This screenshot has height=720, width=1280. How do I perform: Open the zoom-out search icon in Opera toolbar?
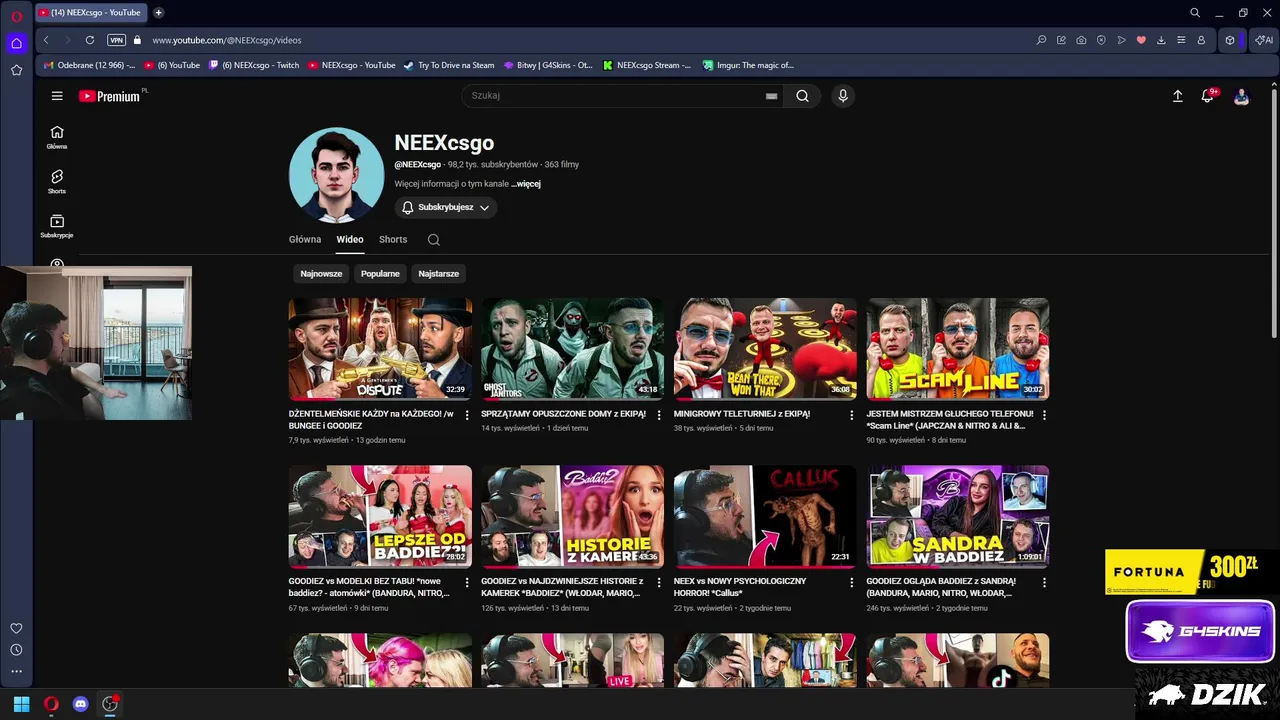click(x=1041, y=40)
